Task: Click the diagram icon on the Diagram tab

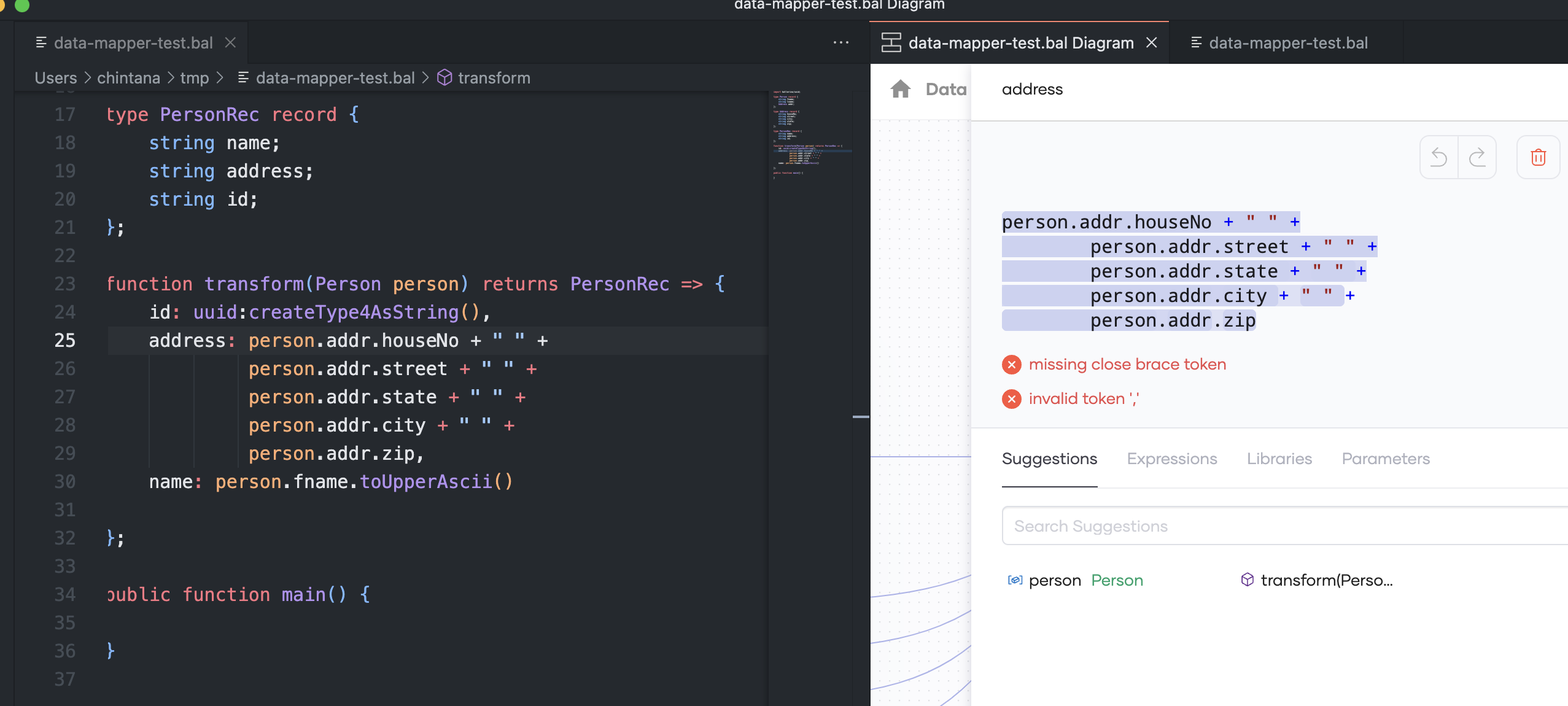Action: (891, 42)
